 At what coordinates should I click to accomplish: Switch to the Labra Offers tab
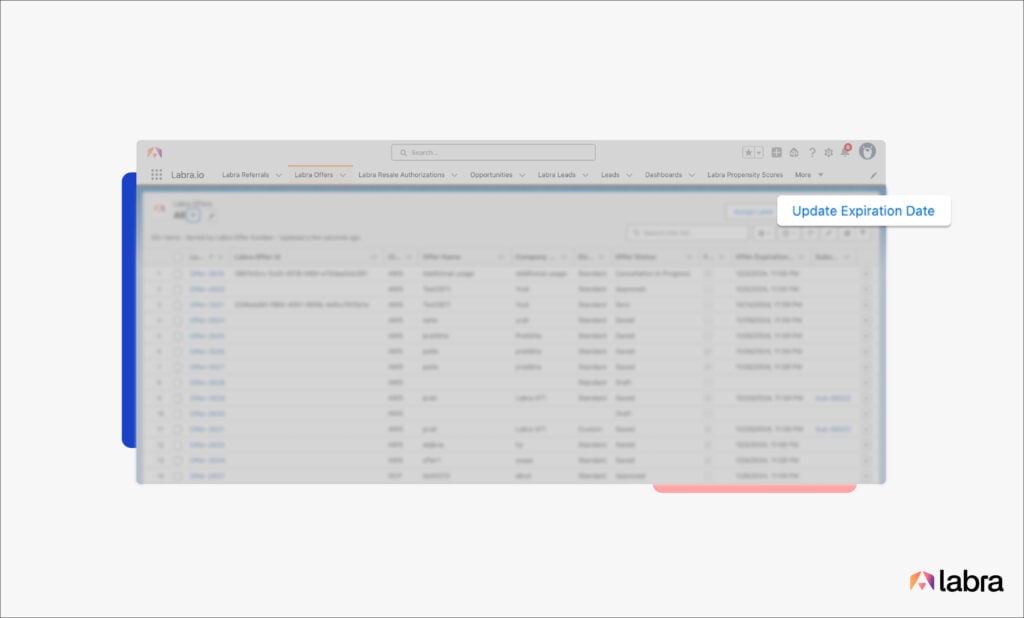[313, 175]
